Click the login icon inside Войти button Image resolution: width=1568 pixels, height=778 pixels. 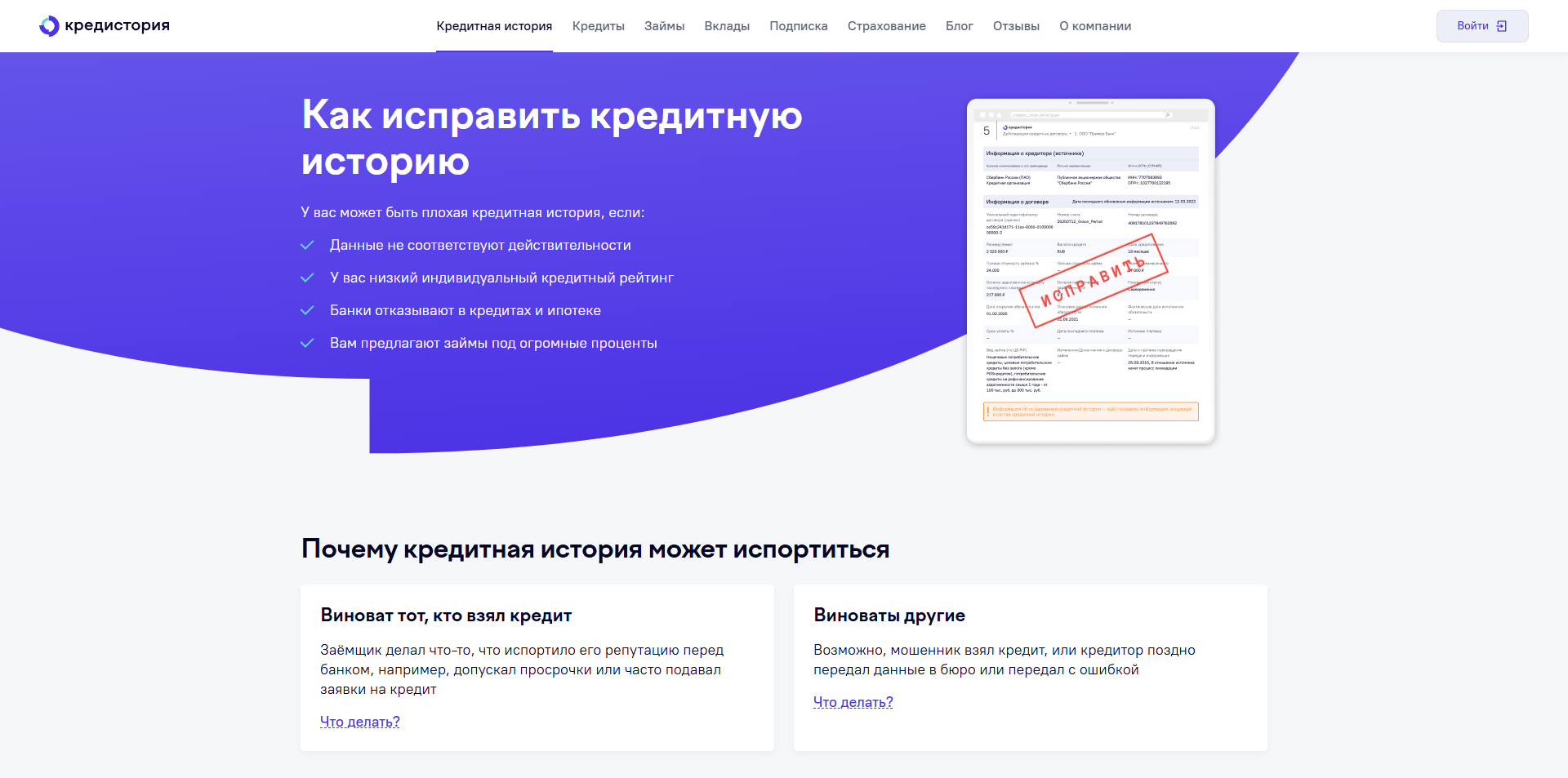[x=1502, y=25]
